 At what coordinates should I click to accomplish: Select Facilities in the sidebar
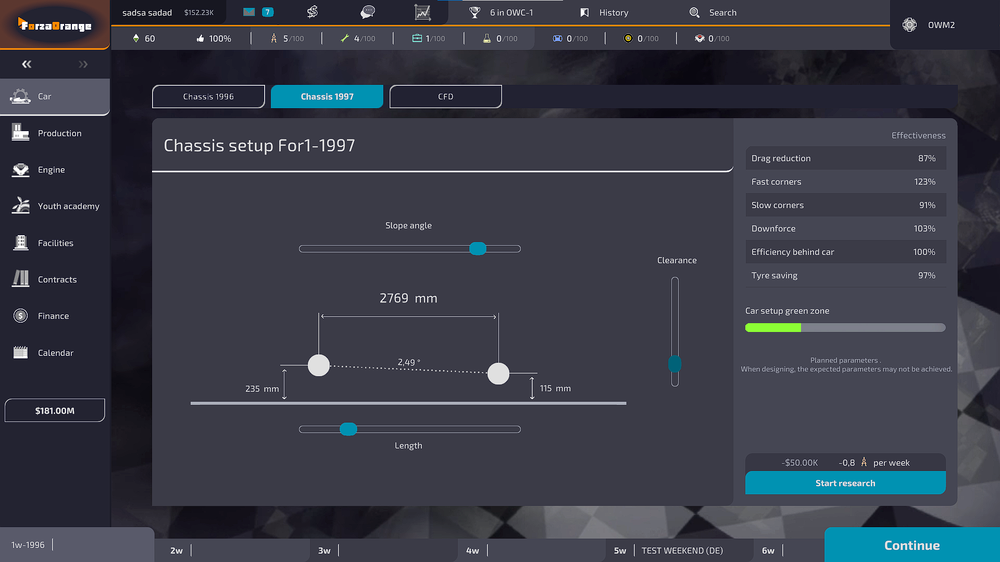pos(55,243)
